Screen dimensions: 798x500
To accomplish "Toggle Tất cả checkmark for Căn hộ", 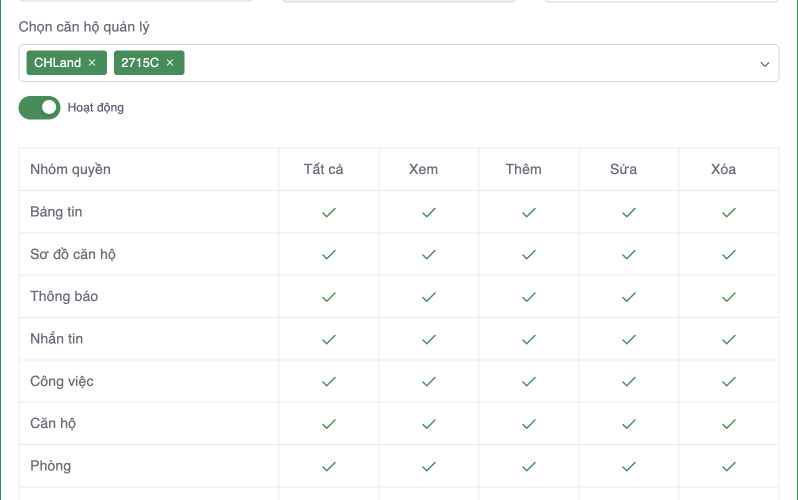I will (328, 423).
